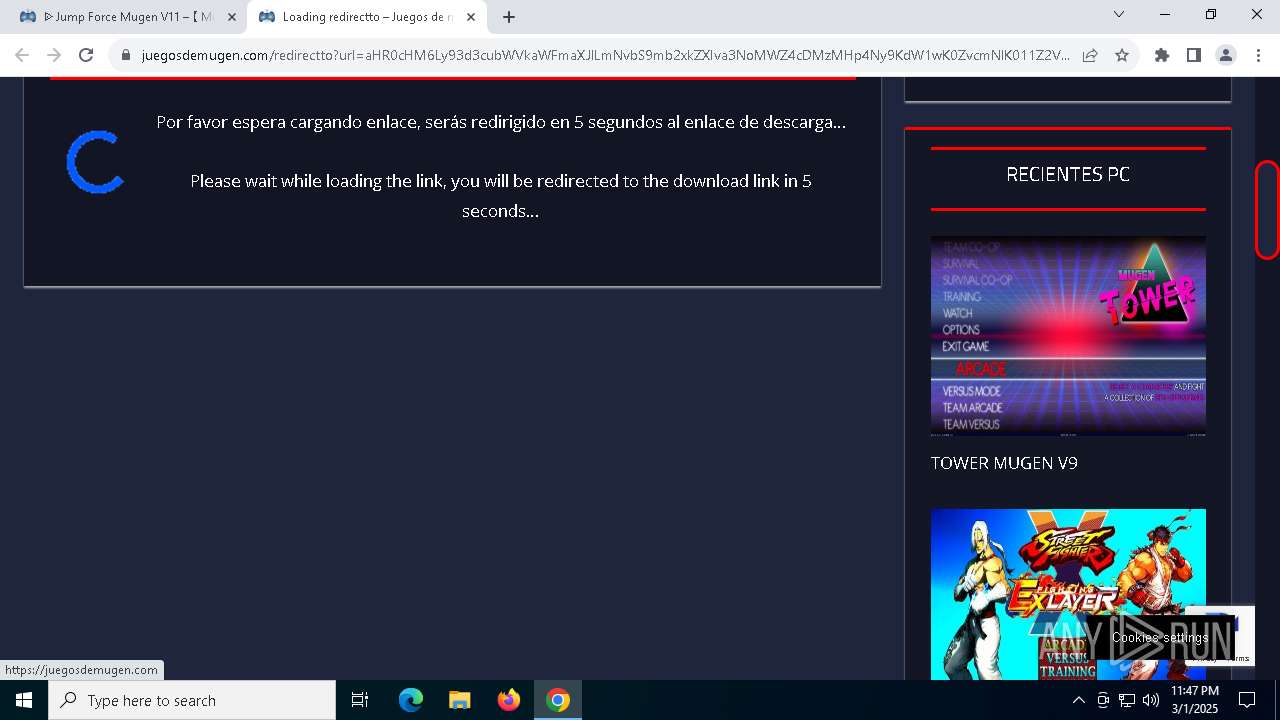Click the English please wait message

pos(501,196)
